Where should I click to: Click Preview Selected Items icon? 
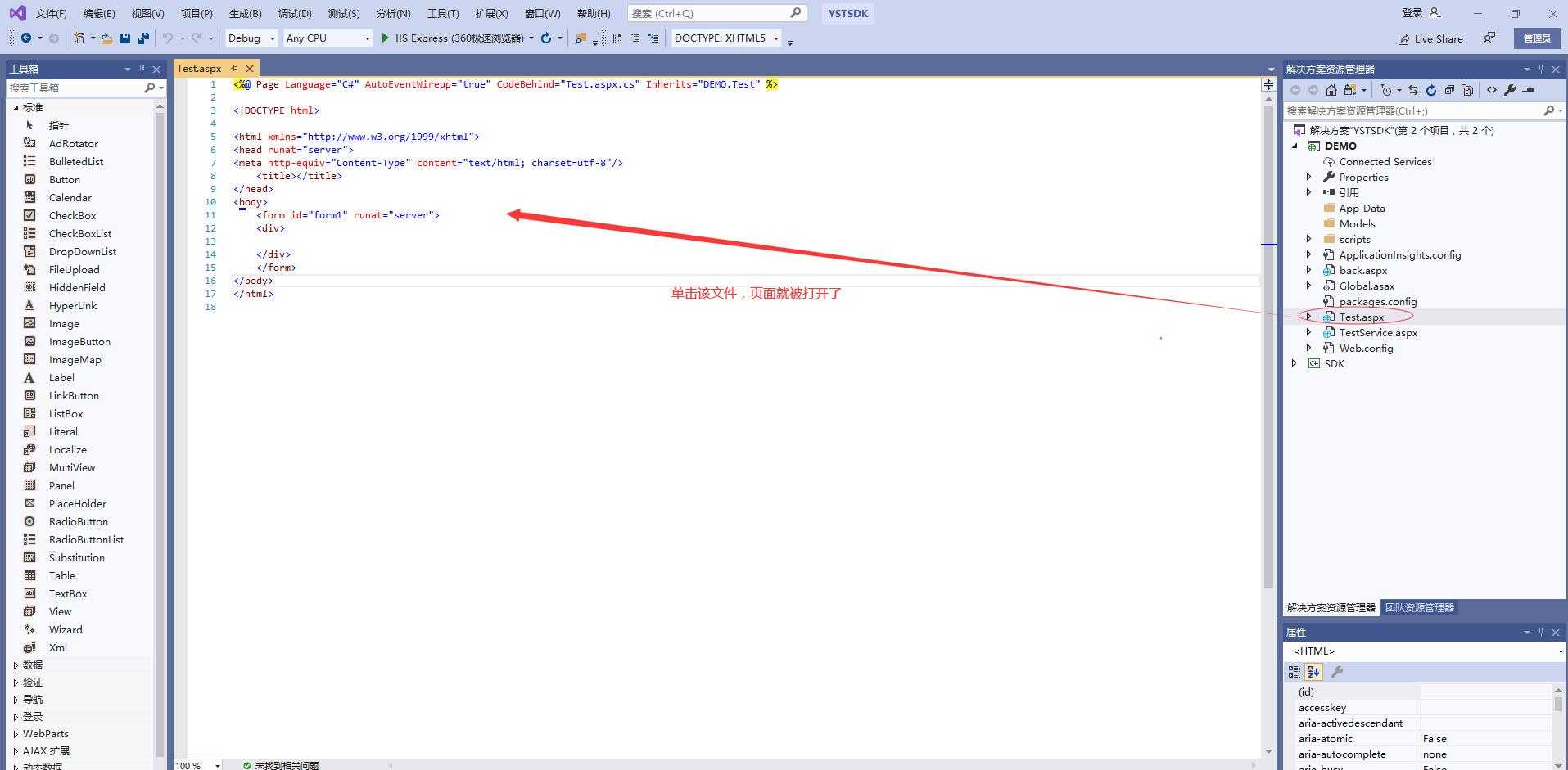[1528, 90]
